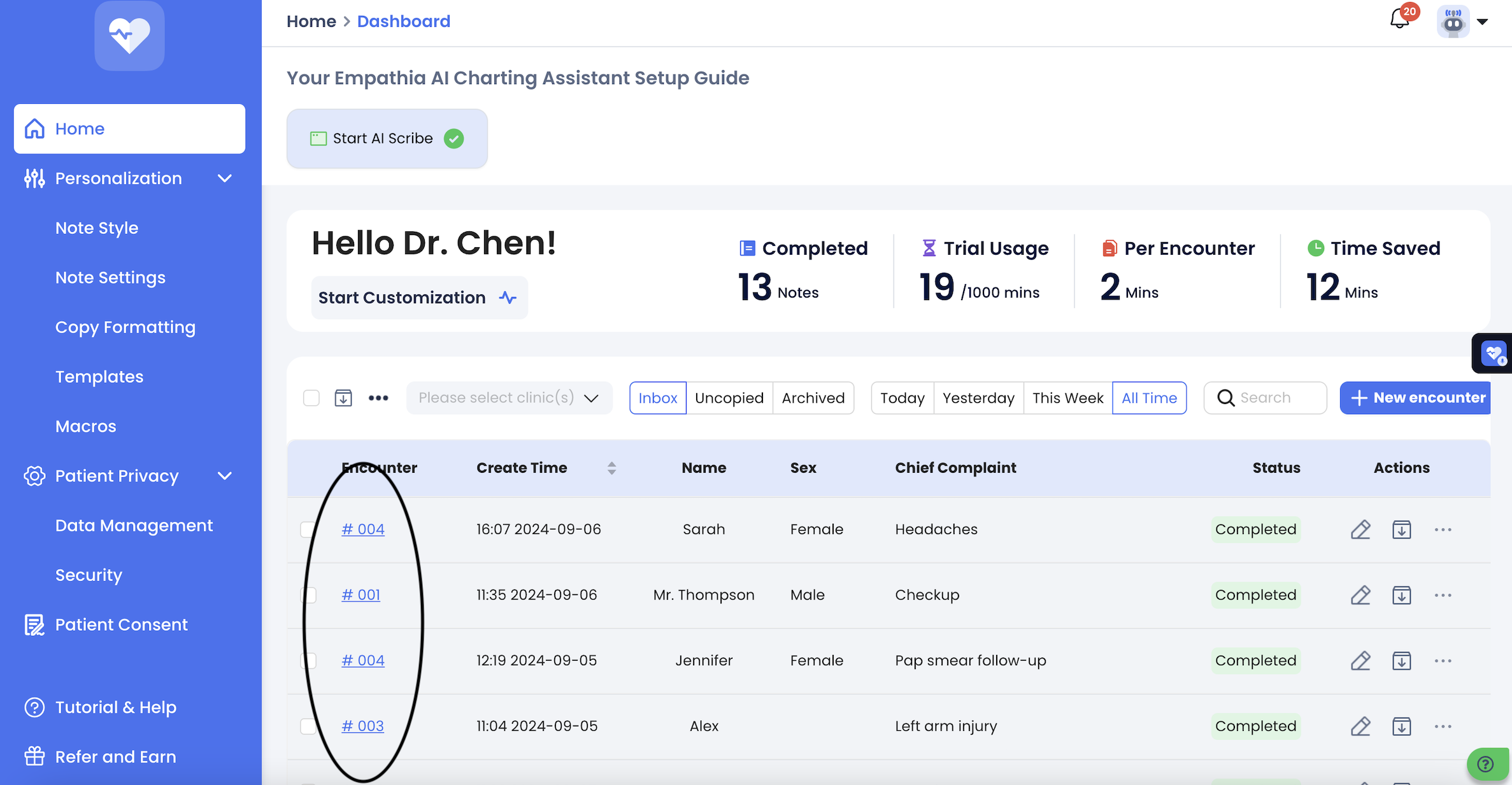
Task: Open the three-dot menu for Jennifer's row
Action: tap(1443, 661)
